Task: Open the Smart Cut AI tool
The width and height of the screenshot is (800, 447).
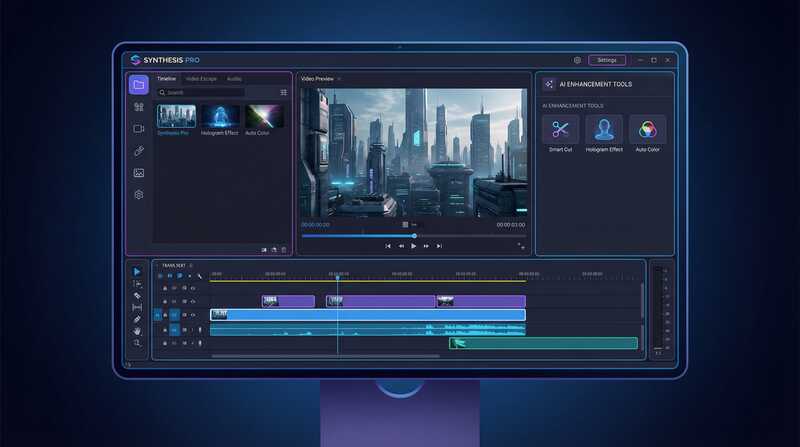Action: (x=560, y=129)
